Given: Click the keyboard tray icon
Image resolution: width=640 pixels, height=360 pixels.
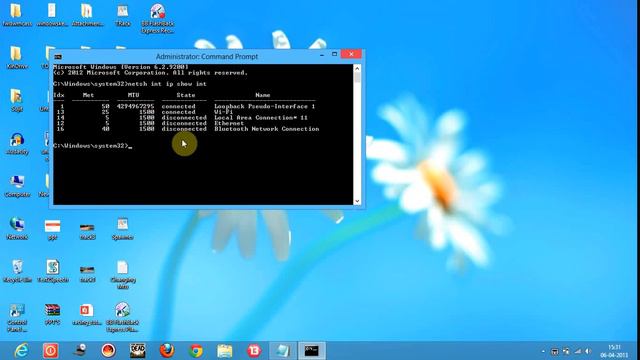Looking at the screenshot, I should click(555, 351).
